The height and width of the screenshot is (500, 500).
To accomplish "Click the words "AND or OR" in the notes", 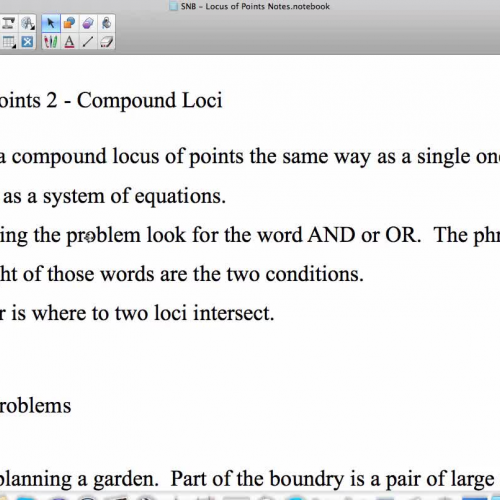I will [362, 235].
